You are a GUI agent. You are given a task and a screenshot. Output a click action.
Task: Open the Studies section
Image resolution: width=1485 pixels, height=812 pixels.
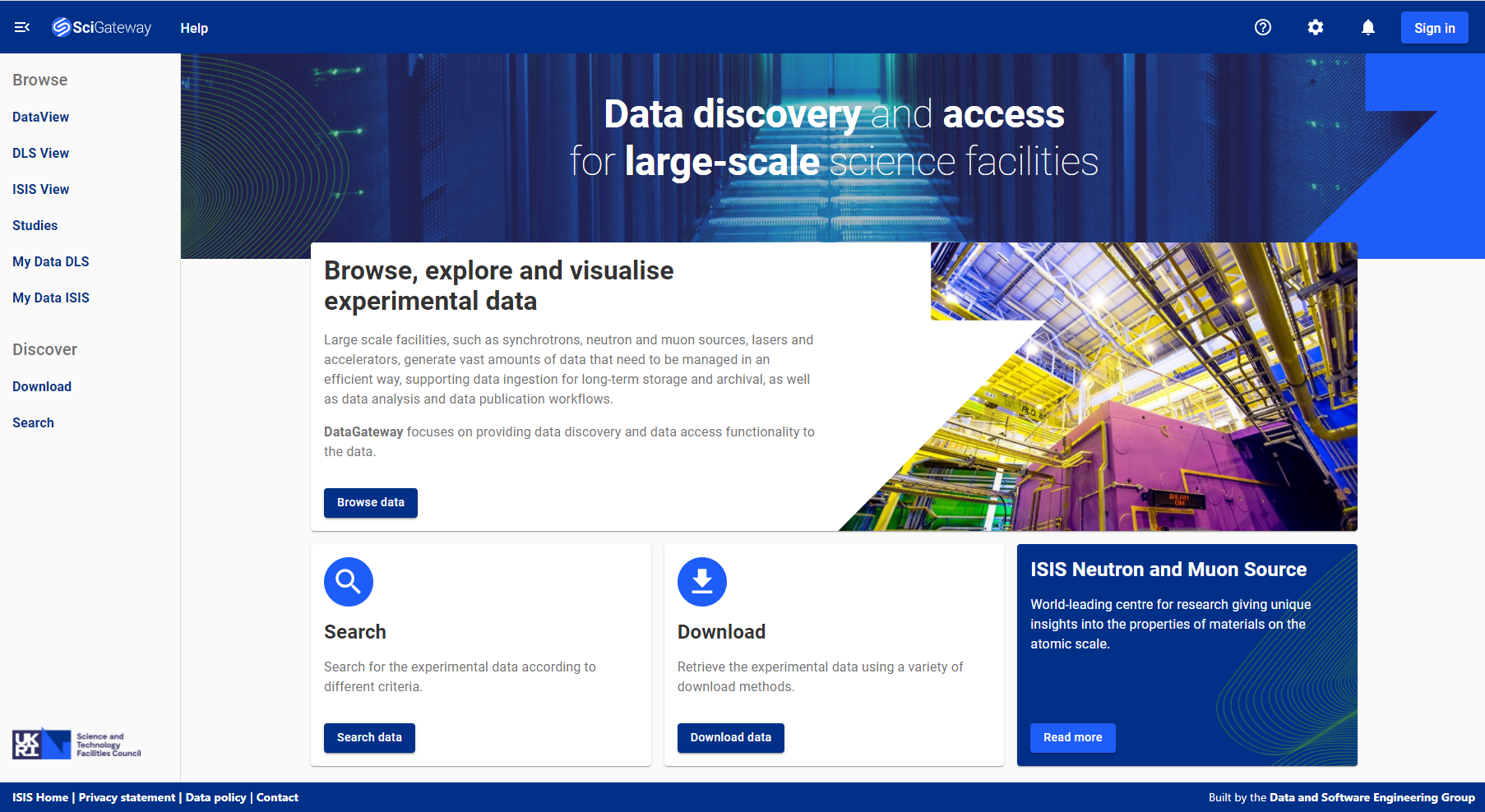click(35, 225)
